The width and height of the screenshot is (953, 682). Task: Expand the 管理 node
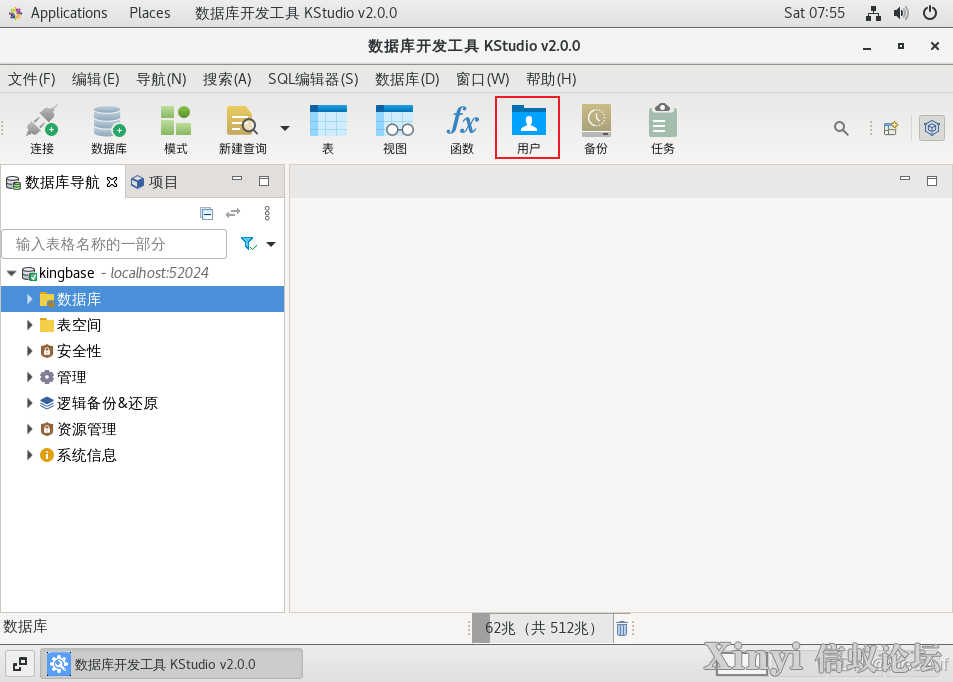coord(29,377)
